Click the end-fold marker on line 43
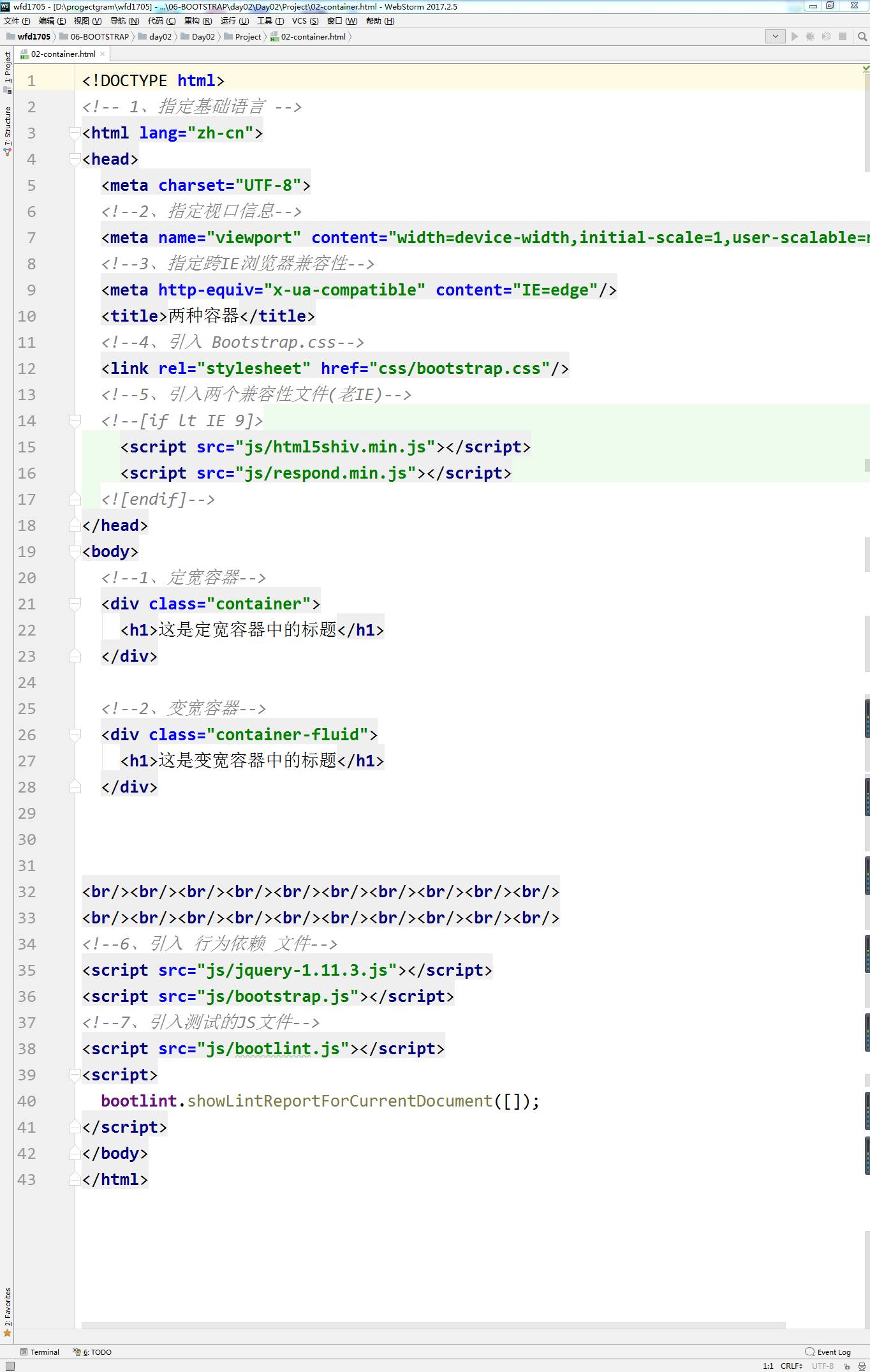The width and height of the screenshot is (870, 1372). pos(75,1179)
